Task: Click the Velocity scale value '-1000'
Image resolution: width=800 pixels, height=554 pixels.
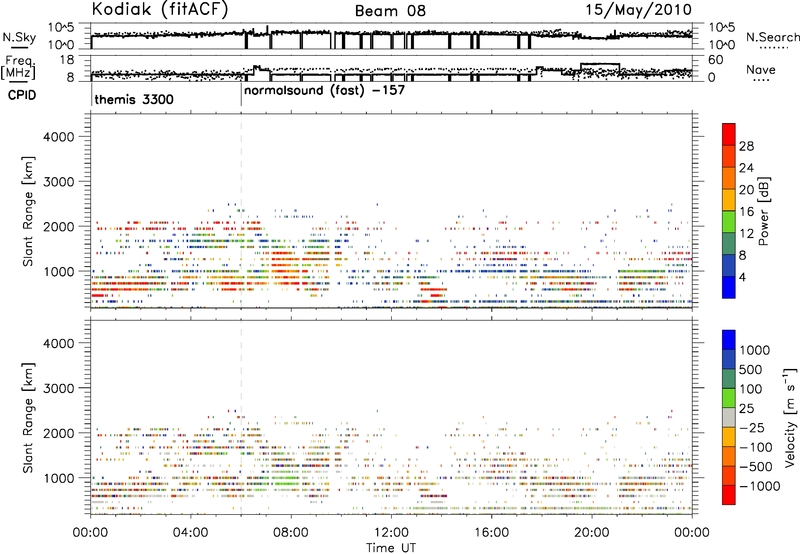Action: pyautogui.click(x=760, y=486)
